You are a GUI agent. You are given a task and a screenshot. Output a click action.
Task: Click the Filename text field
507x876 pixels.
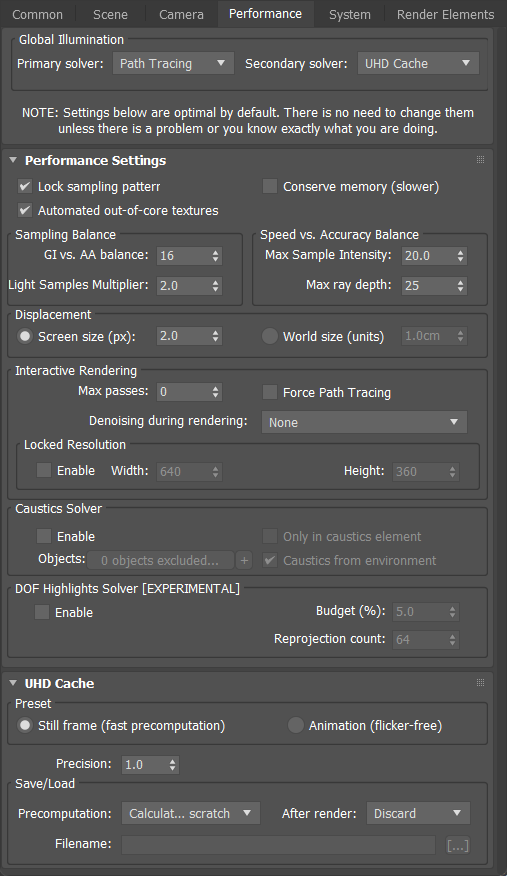pos(278,845)
